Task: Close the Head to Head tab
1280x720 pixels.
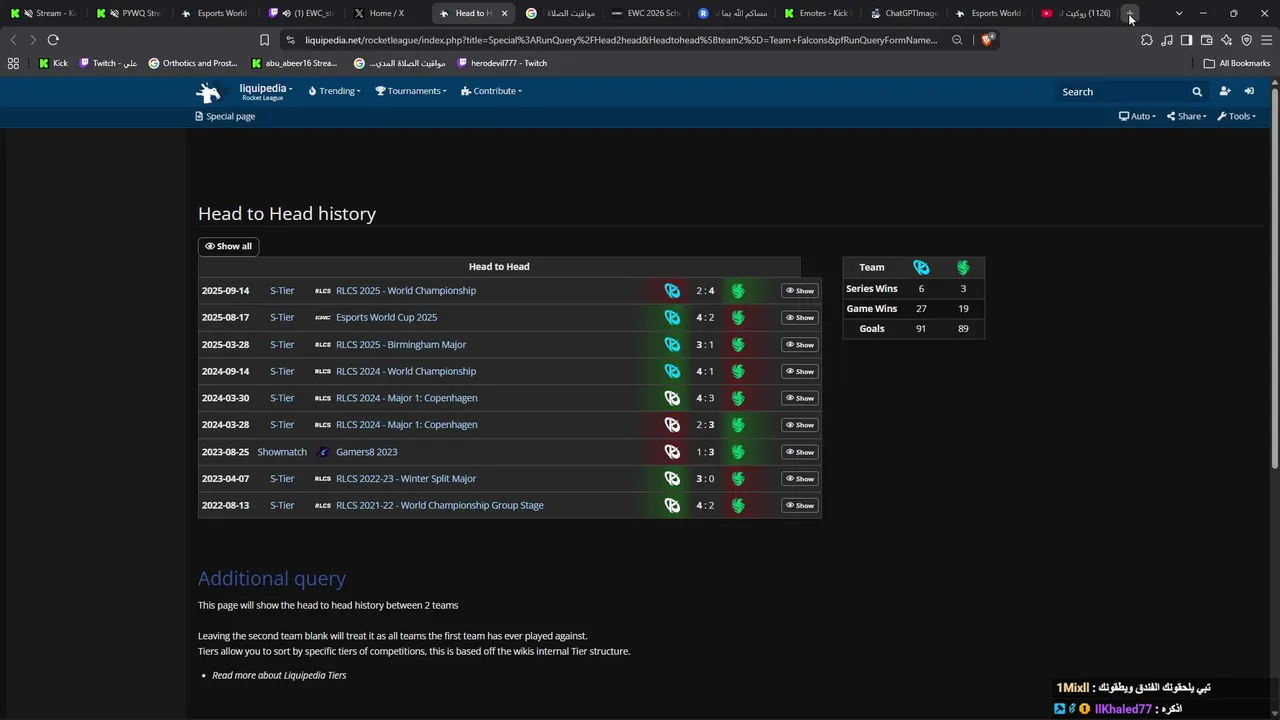Action: click(x=504, y=13)
